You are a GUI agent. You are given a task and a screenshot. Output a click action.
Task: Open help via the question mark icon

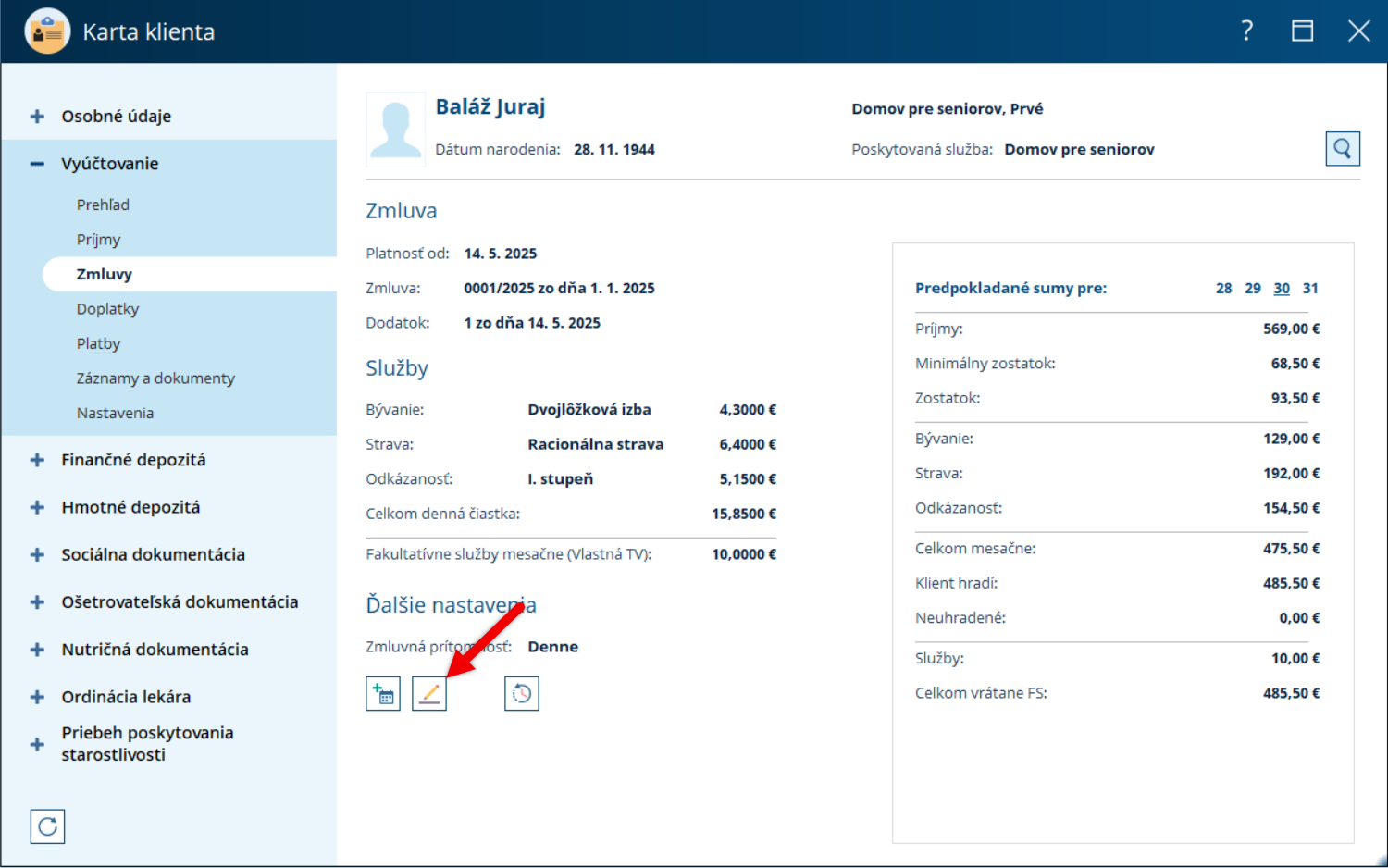tap(1247, 31)
